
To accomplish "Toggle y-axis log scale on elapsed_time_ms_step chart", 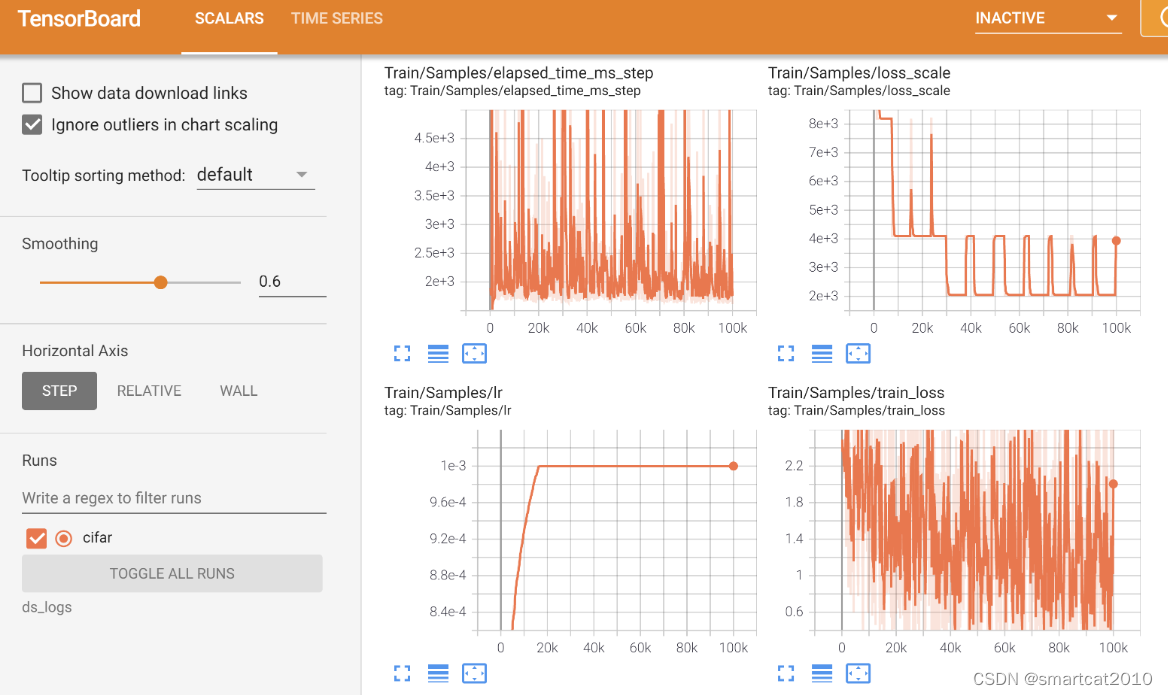I will (438, 354).
